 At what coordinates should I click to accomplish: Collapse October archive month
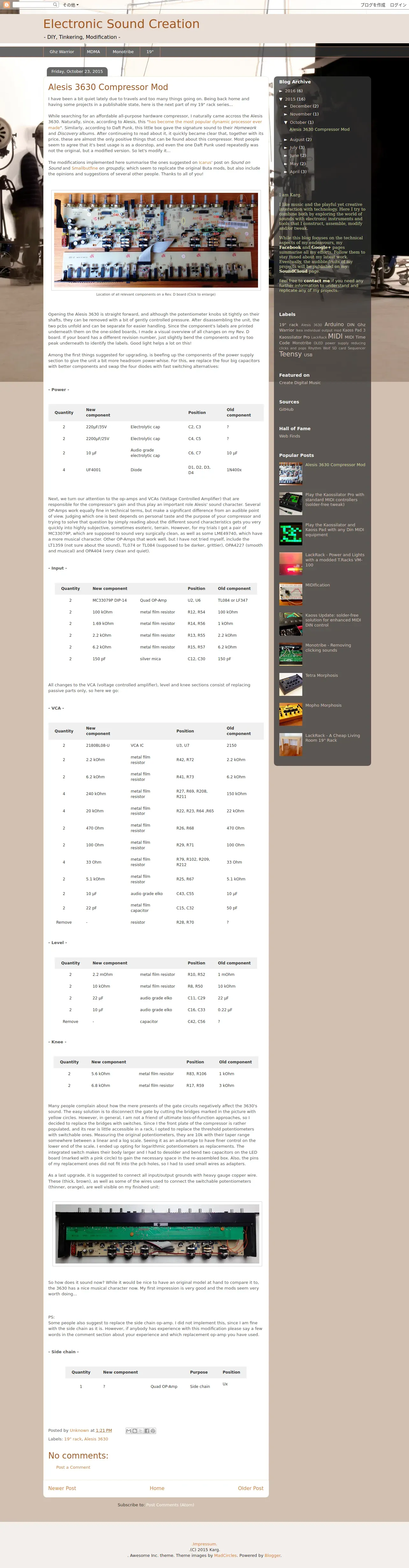(286, 122)
